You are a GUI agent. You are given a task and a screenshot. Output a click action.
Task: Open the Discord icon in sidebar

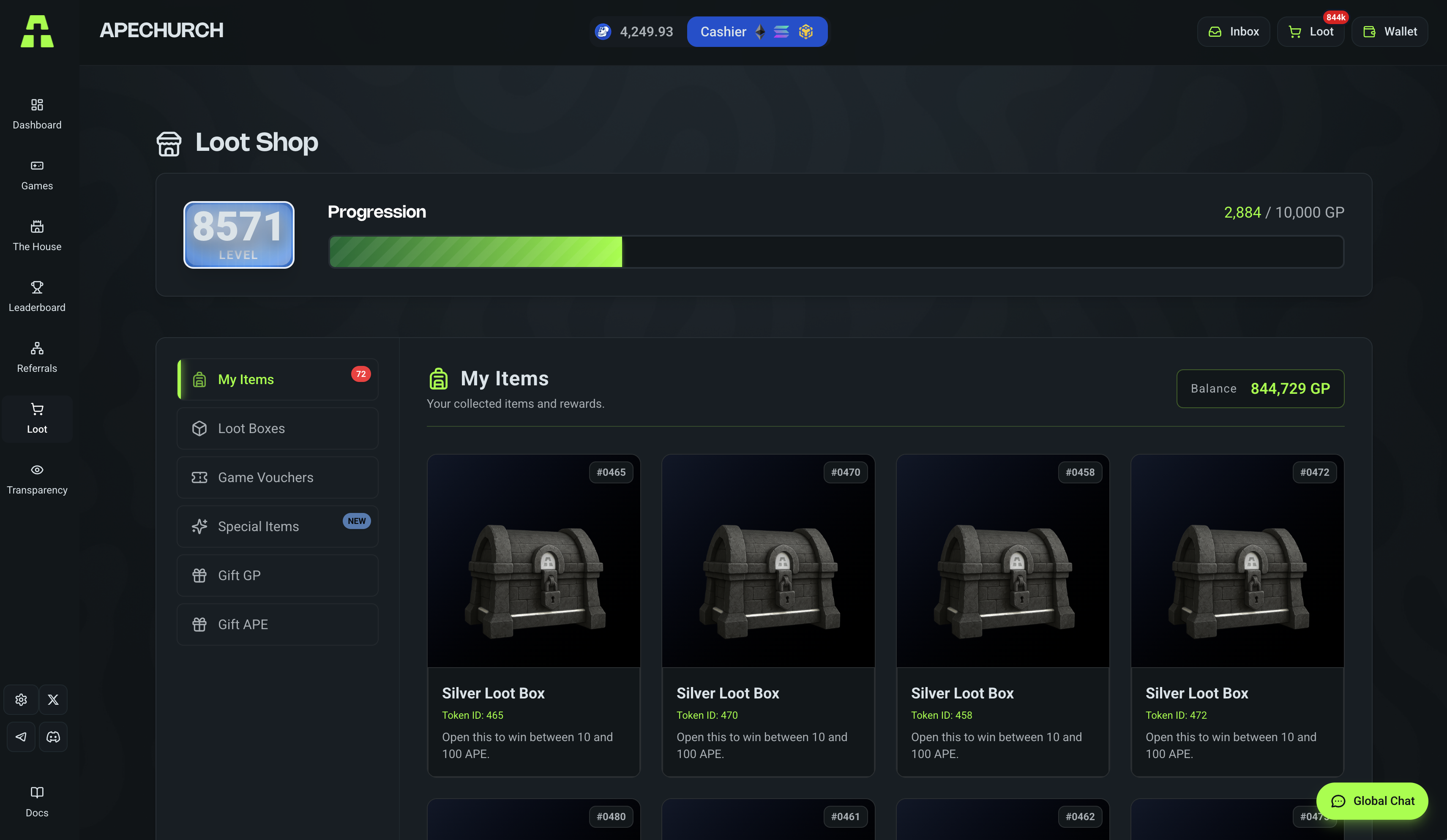[53, 736]
